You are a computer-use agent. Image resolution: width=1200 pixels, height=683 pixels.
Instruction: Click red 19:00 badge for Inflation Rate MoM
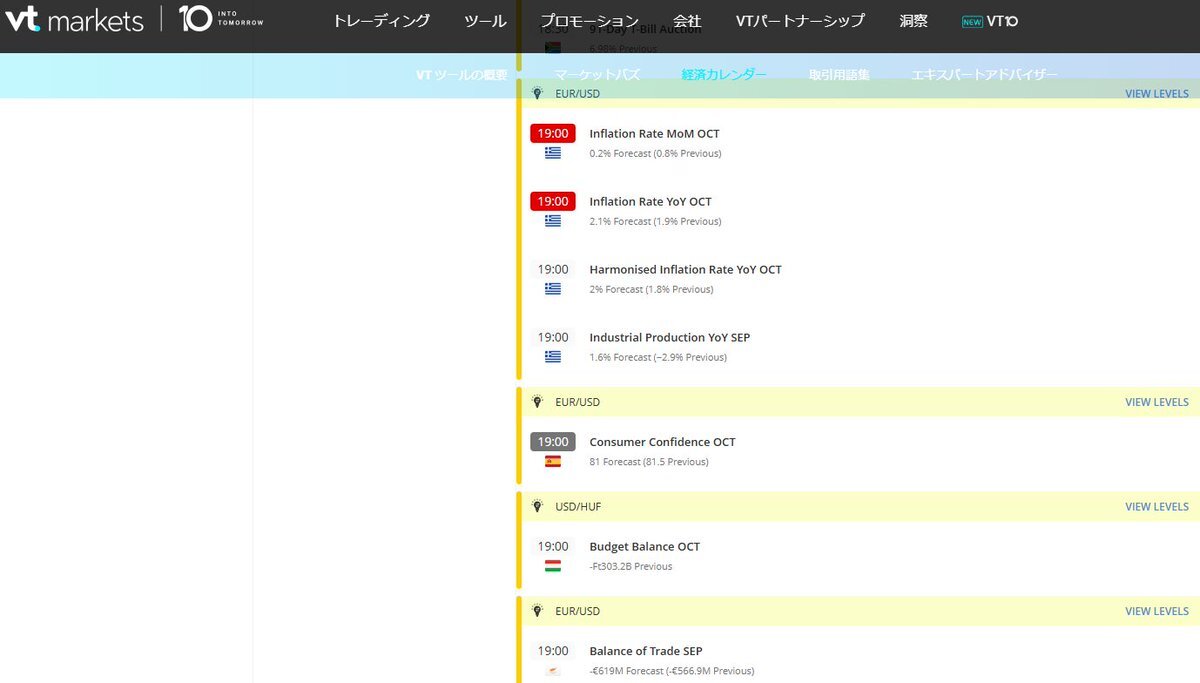pyautogui.click(x=553, y=133)
